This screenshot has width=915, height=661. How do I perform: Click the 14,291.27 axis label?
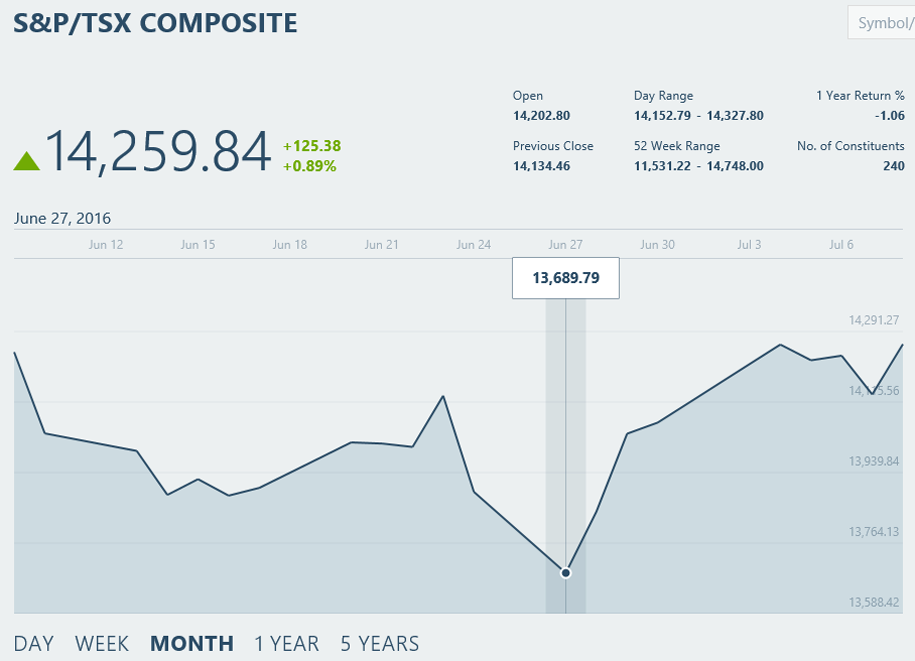pyautogui.click(x=874, y=320)
